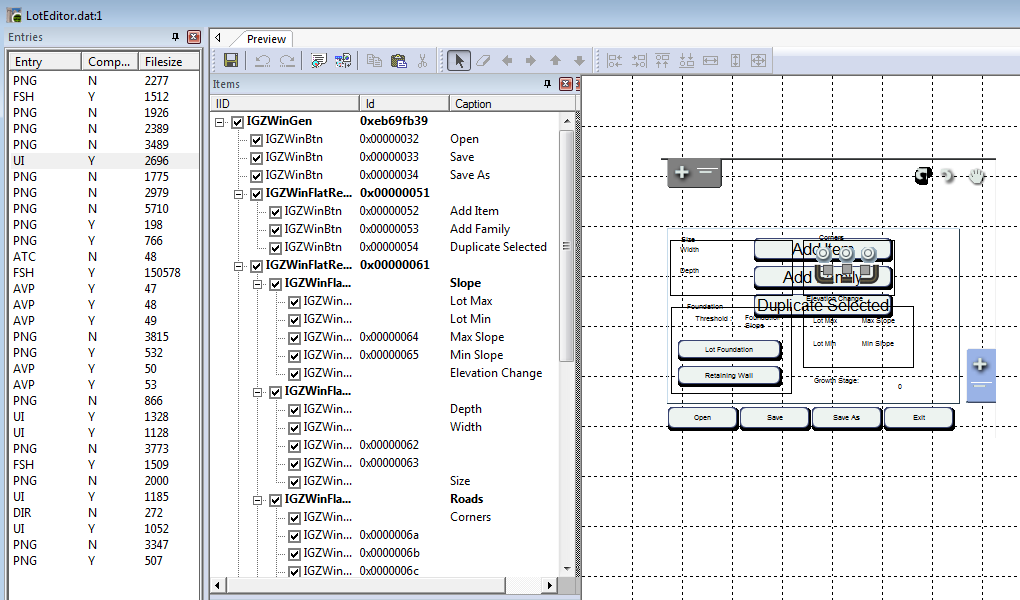This screenshot has height=600, width=1020.
Task: Save the file with the floppy disk icon
Action: click(x=231, y=61)
